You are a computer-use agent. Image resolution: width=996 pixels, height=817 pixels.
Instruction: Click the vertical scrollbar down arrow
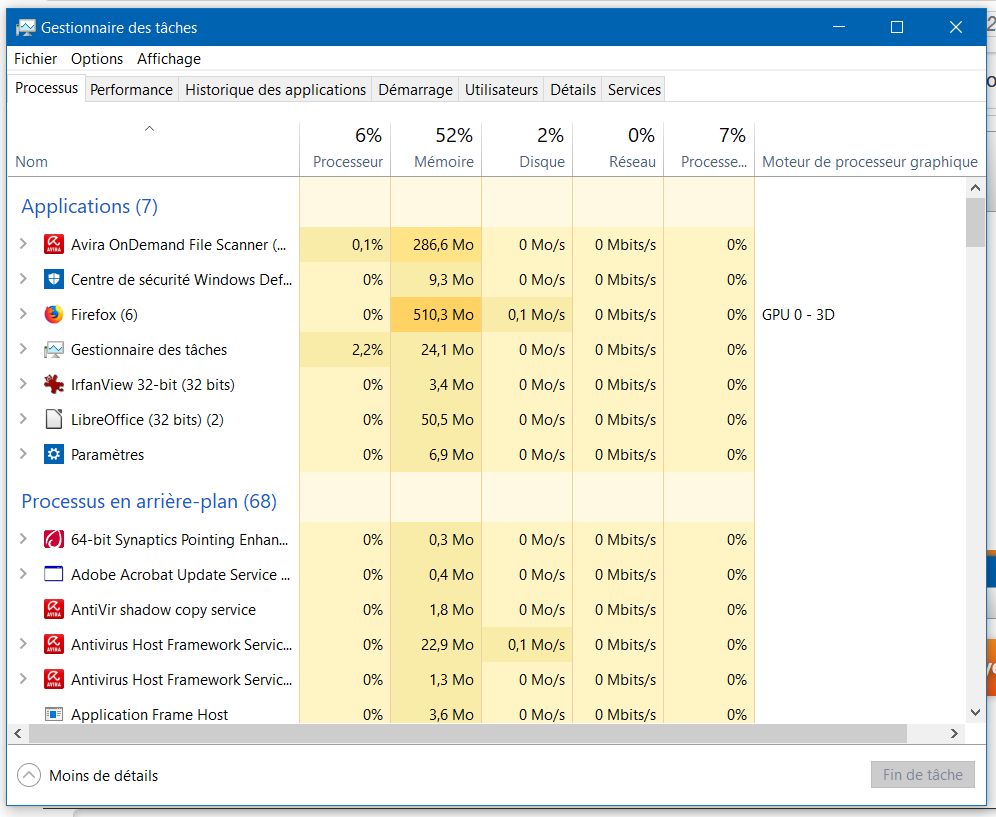point(976,712)
